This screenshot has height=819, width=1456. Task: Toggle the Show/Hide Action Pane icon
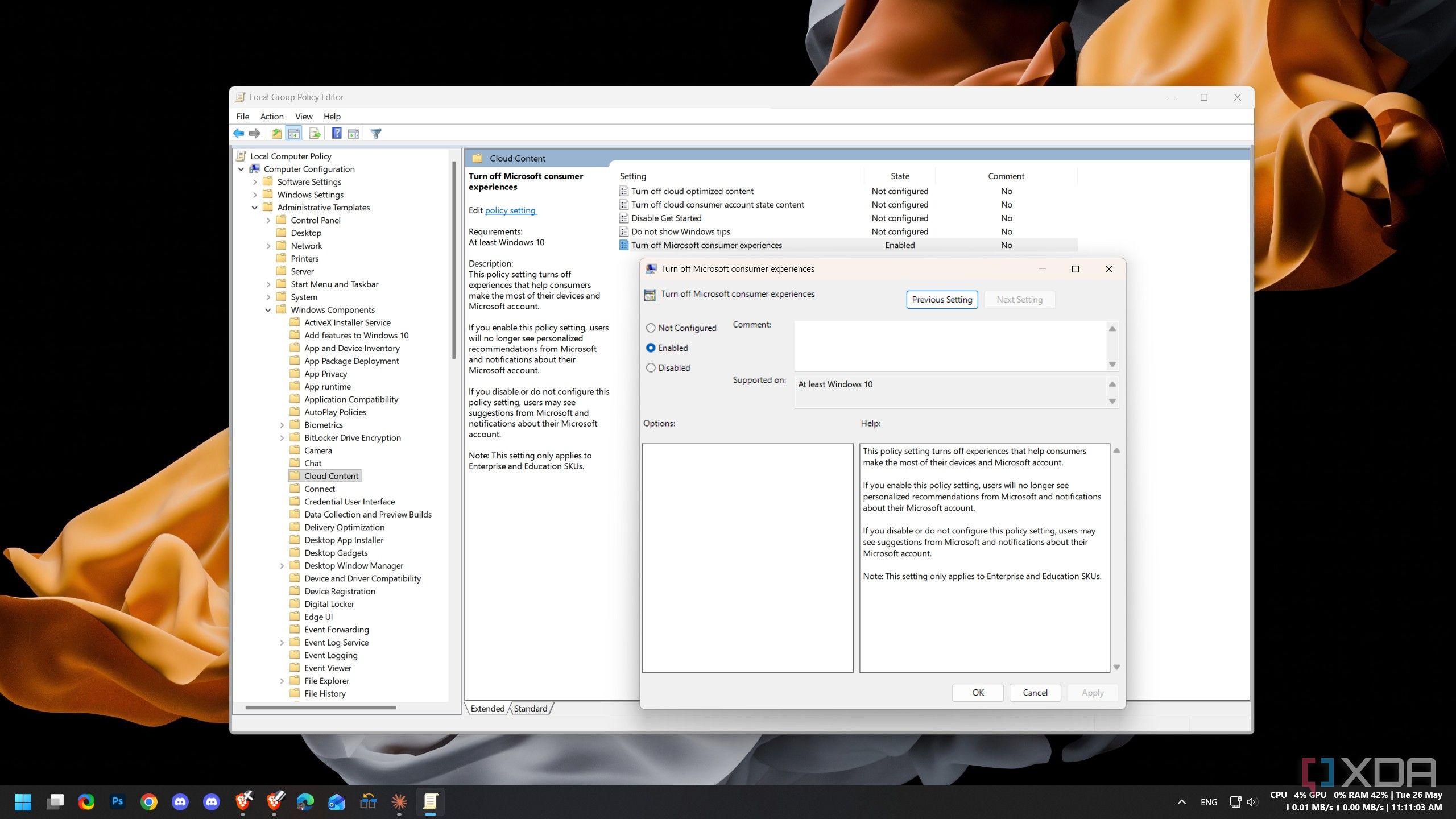[x=354, y=133]
